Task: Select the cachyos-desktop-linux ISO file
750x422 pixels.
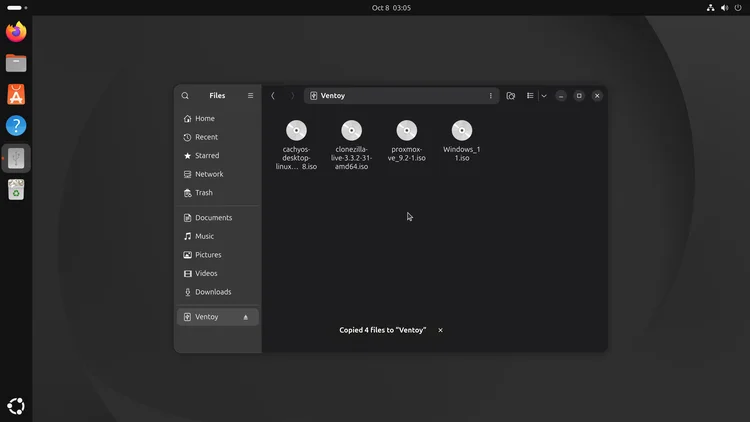Action: [296, 144]
